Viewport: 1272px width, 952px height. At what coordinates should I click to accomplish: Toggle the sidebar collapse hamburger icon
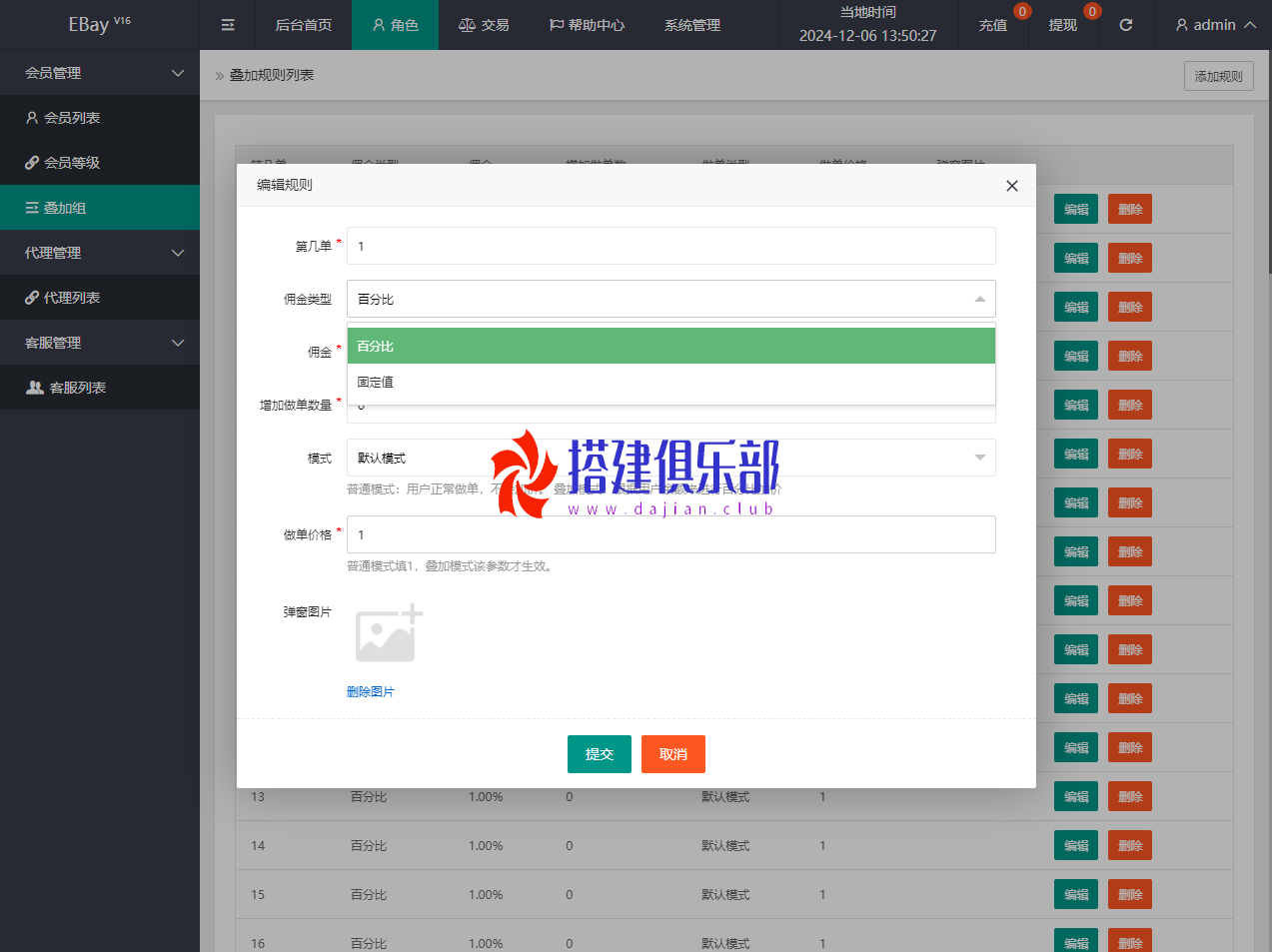click(228, 25)
